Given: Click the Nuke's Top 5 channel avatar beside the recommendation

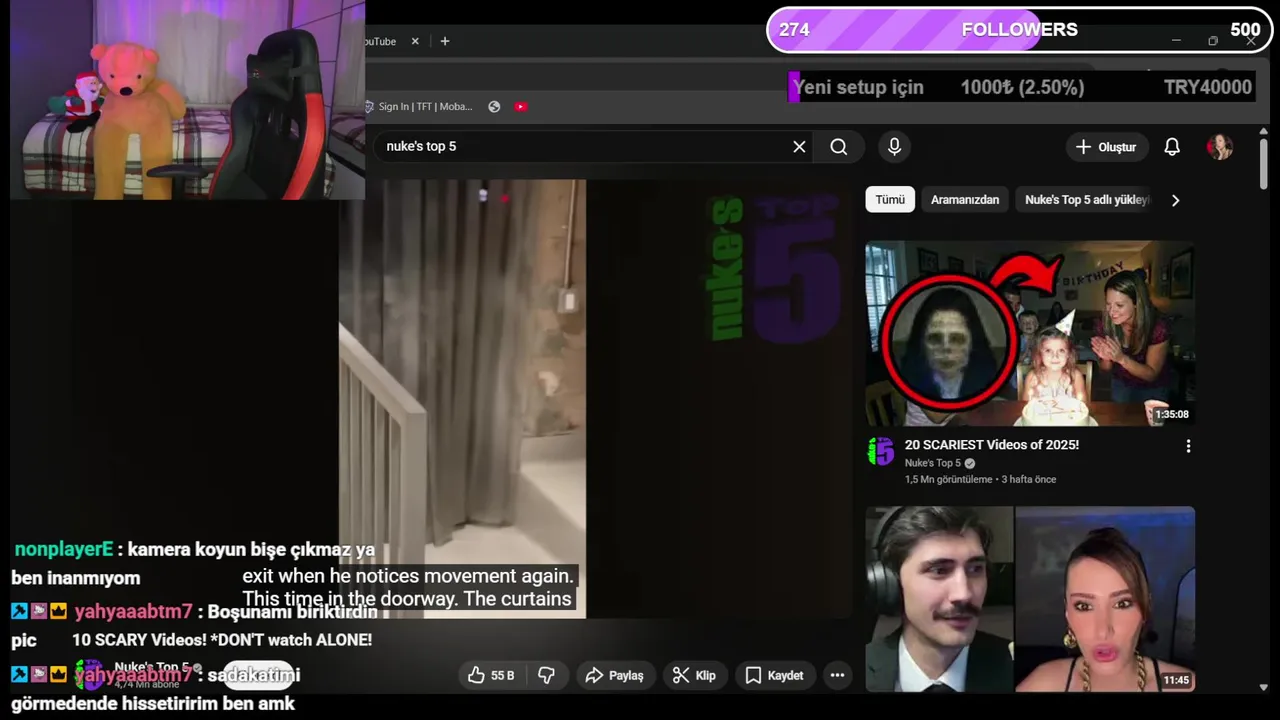Looking at the screenshot, I should (880, 451).
